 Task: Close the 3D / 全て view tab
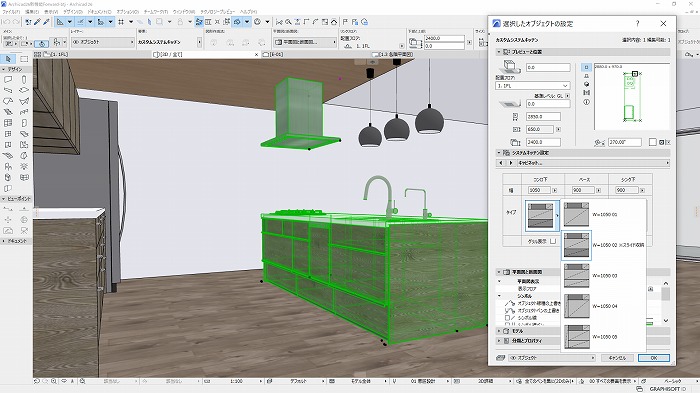256,54
